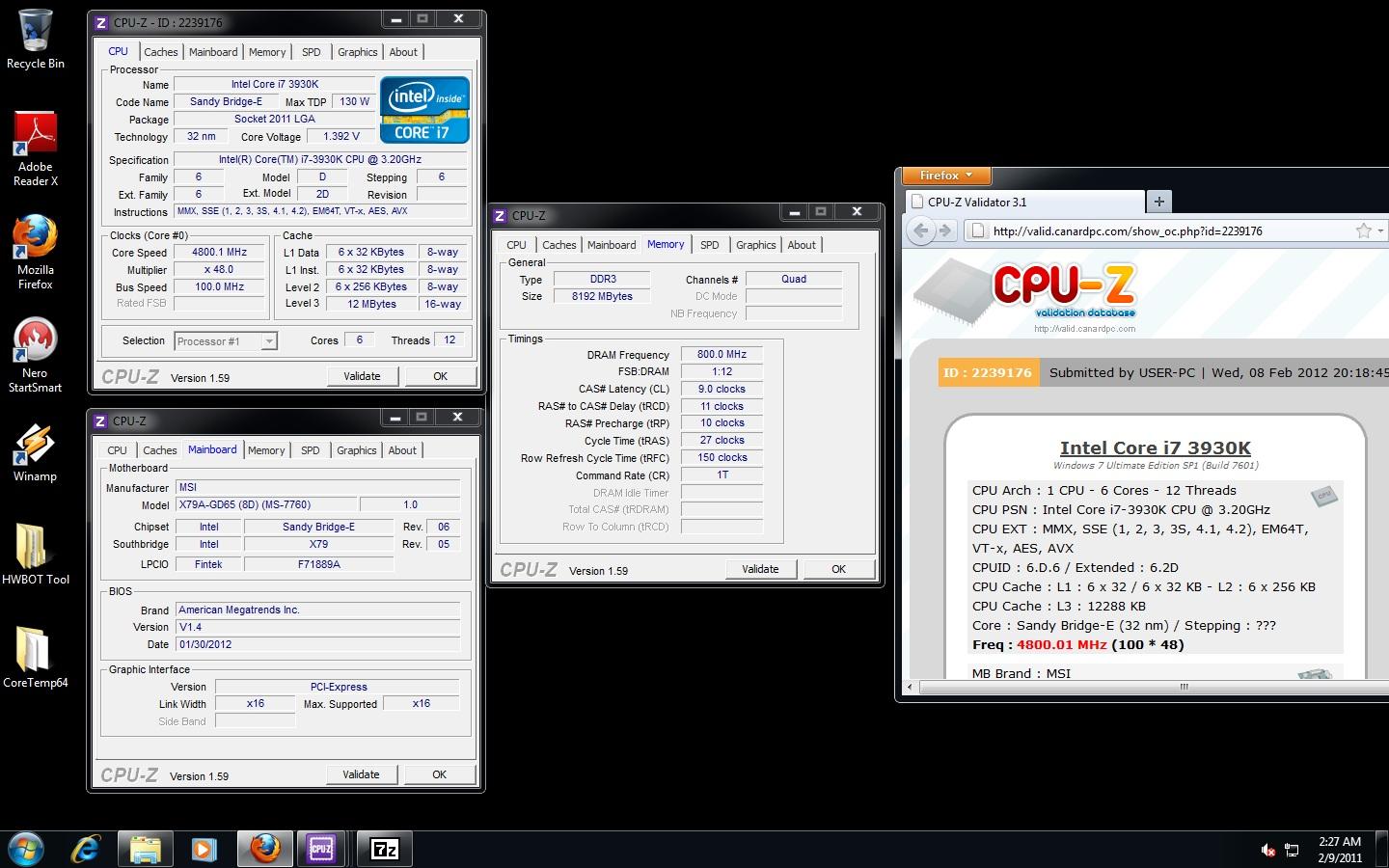Click CPU-Z ID window title icon

[101, 22]
